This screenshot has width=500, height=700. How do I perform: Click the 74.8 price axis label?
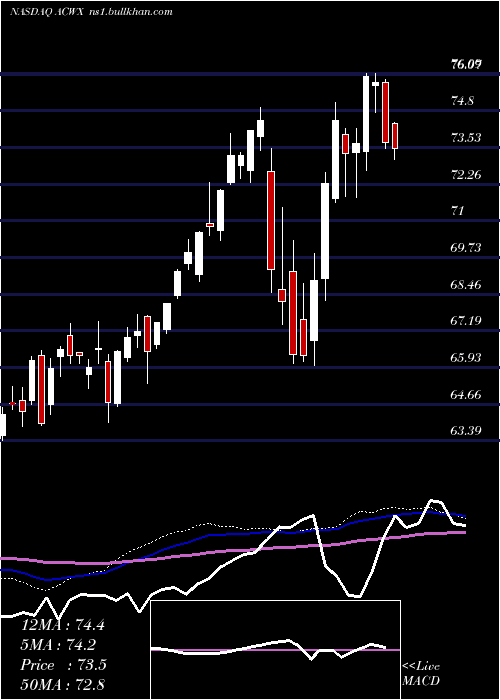[462, 101]
